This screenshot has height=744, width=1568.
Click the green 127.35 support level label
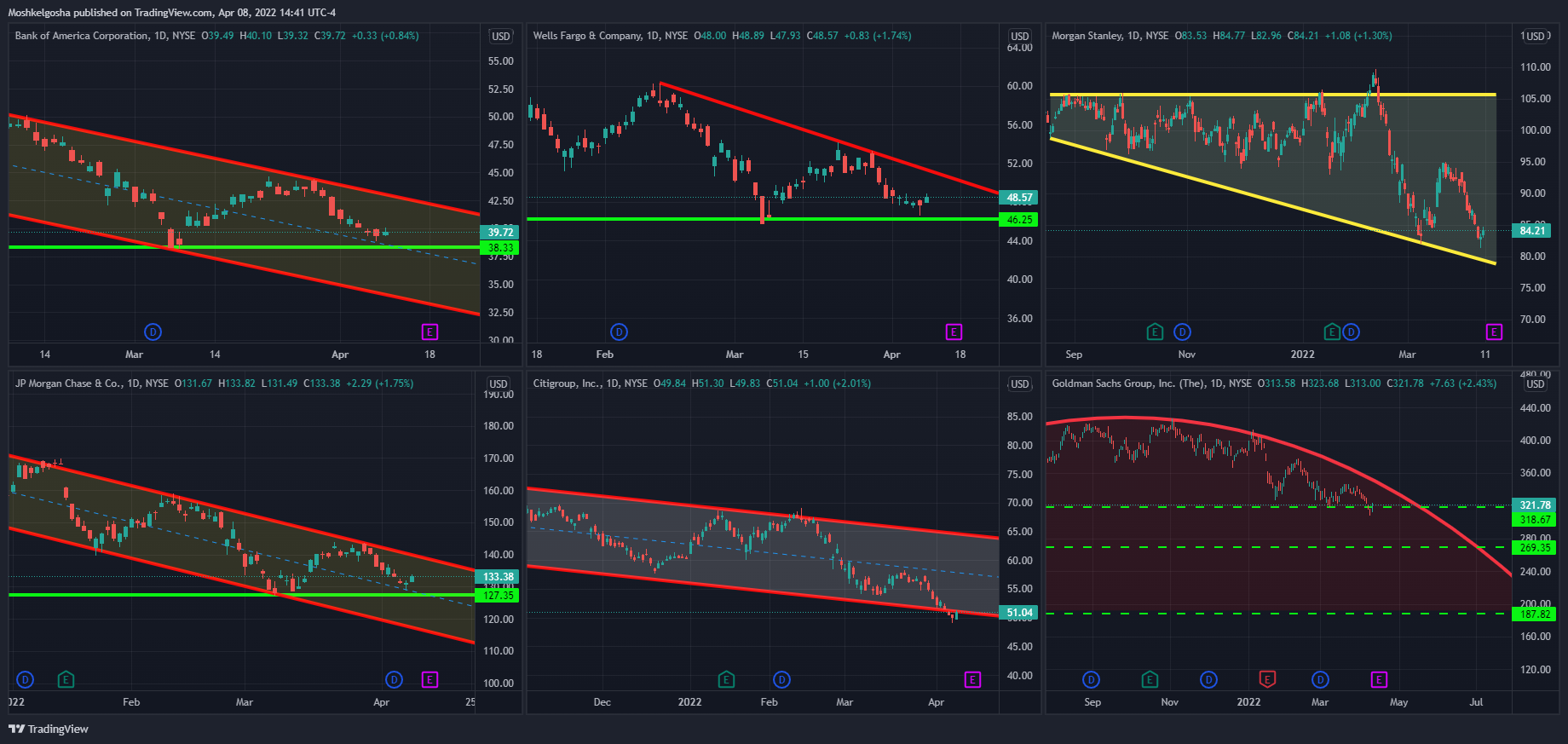497,596
